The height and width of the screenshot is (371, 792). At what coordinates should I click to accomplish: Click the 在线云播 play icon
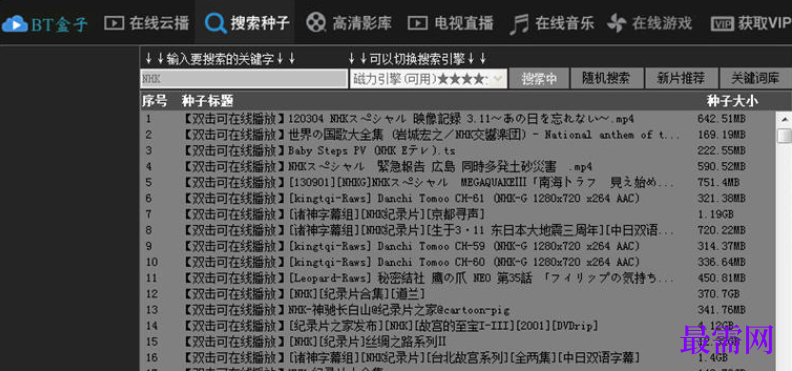tap(114, 23)
